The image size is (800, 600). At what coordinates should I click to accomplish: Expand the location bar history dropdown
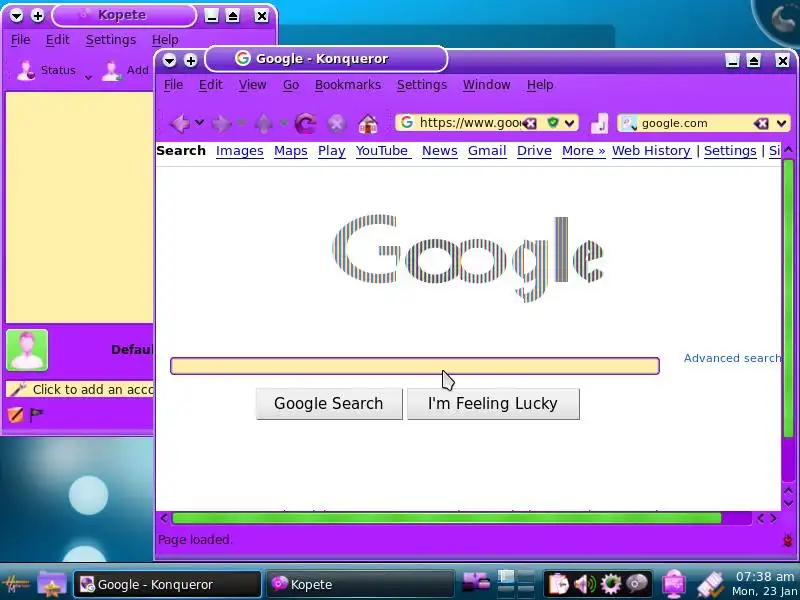pyautogui.click(x=569, y=123)
